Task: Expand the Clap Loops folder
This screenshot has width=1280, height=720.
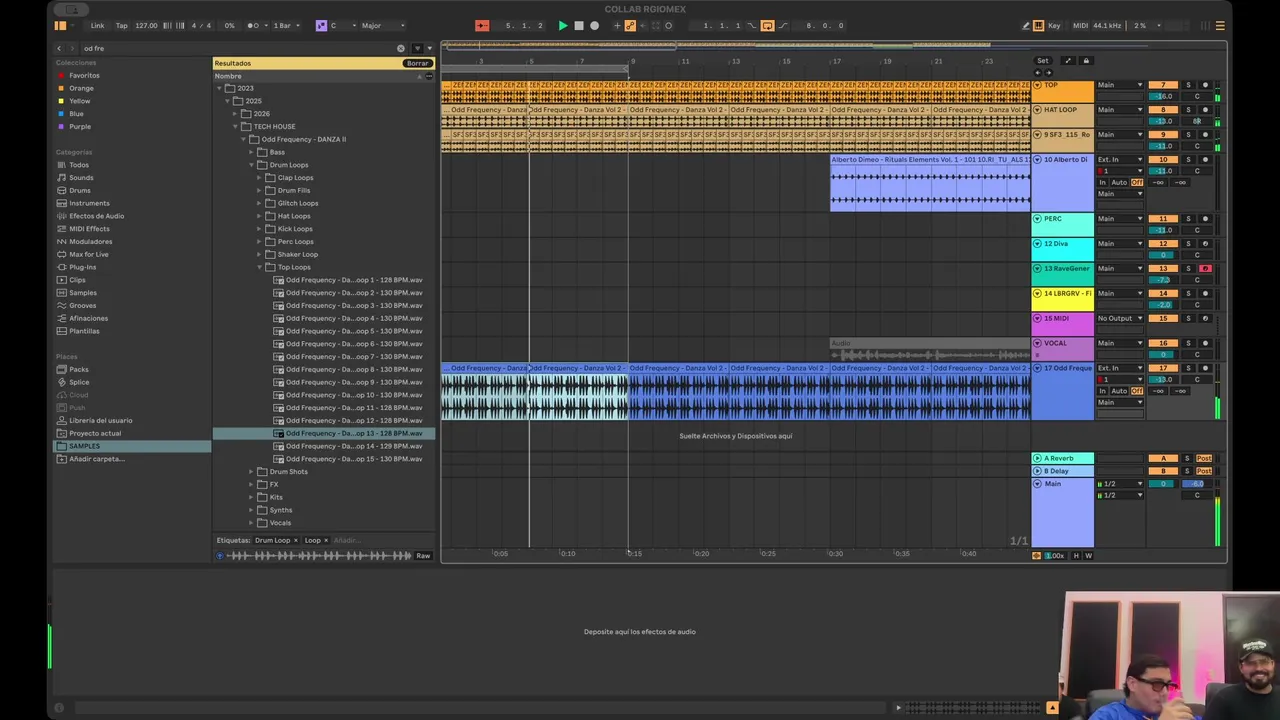Action: coord(259,178)
